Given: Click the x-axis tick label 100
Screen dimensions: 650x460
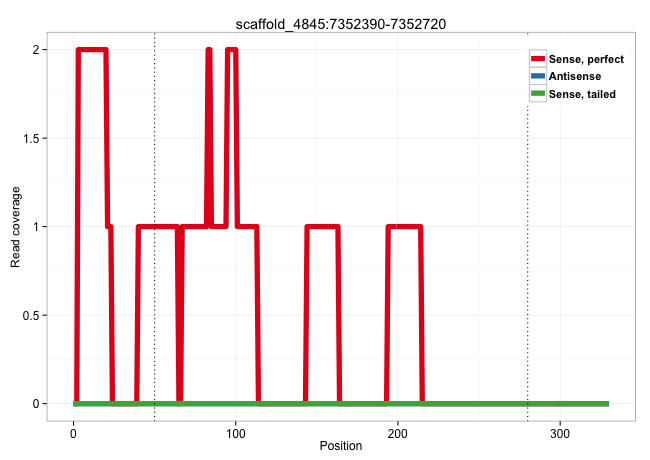Looking at the screenshot, I should click(236, 432).
